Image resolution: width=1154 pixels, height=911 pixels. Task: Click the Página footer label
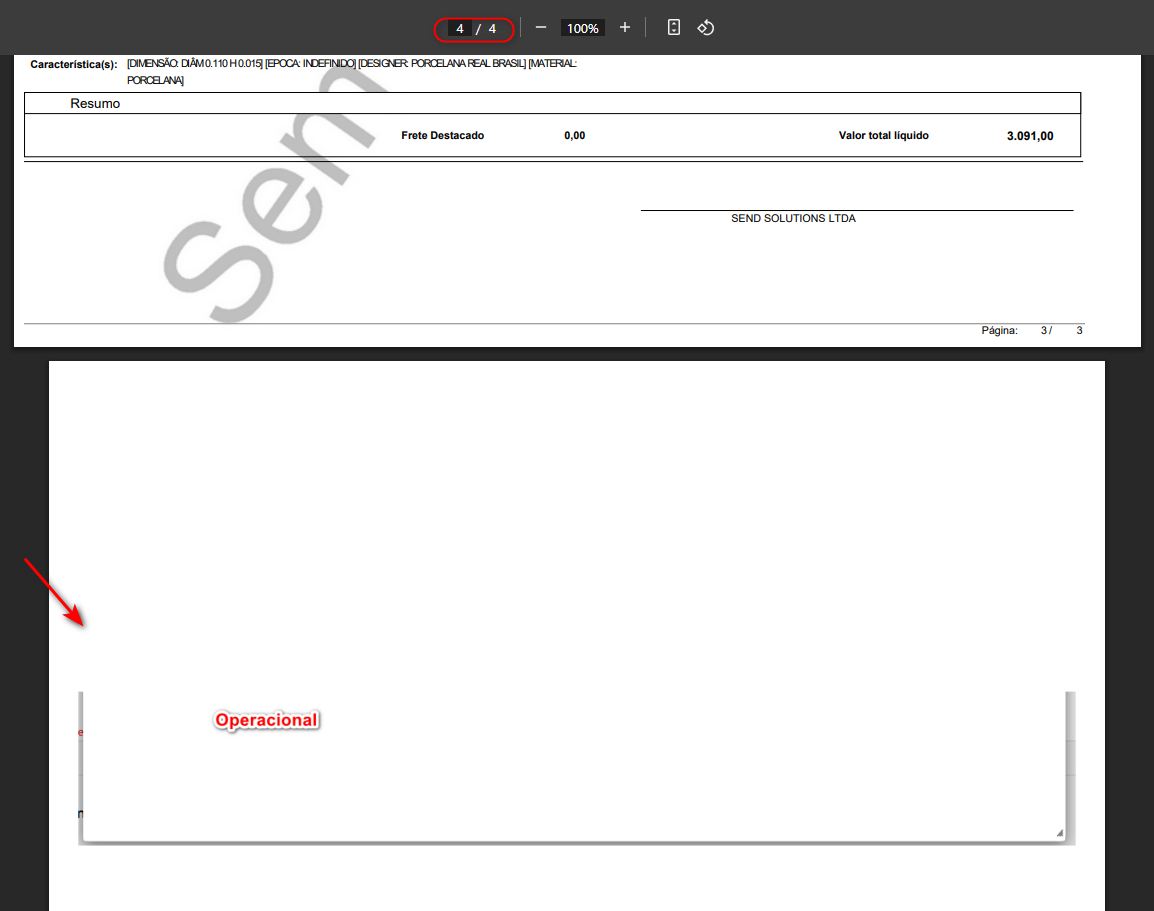[x=999, y=330]
